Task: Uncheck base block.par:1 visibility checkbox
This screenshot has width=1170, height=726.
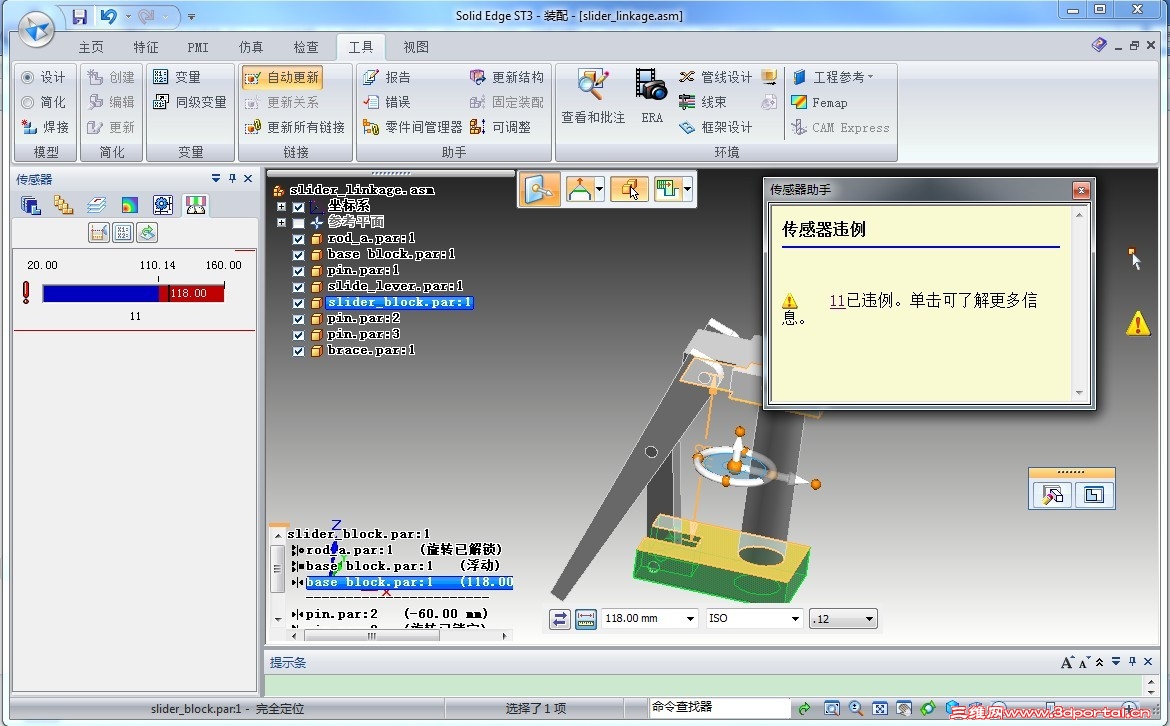Action: point(298,254)
